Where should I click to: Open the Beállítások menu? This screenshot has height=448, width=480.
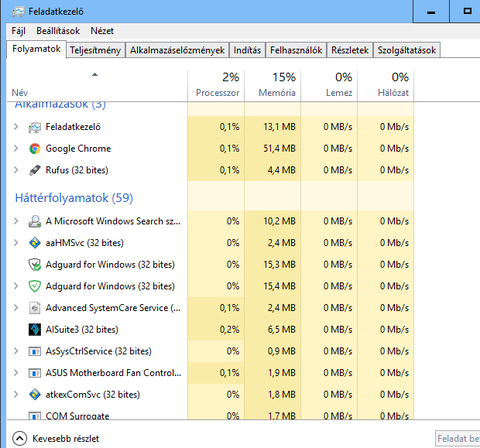[58, 31]
